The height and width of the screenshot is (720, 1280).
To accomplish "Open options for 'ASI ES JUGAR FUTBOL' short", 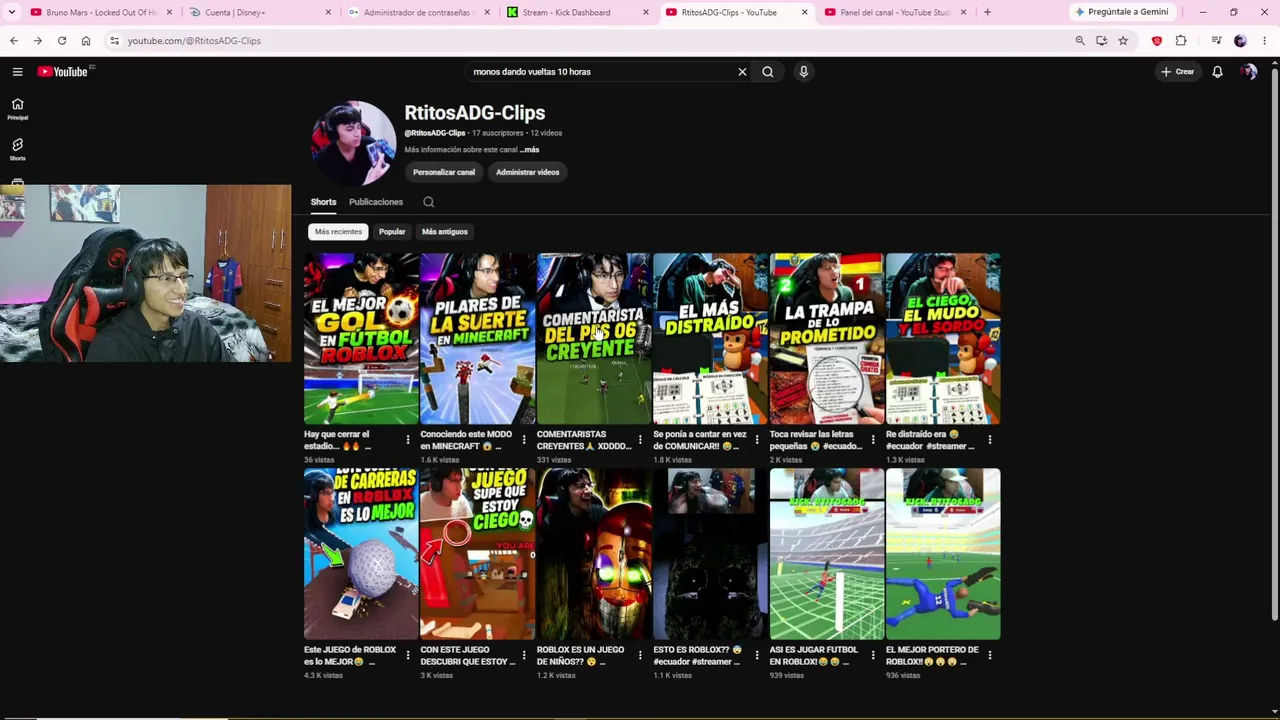I will click(x=872, y=655).
